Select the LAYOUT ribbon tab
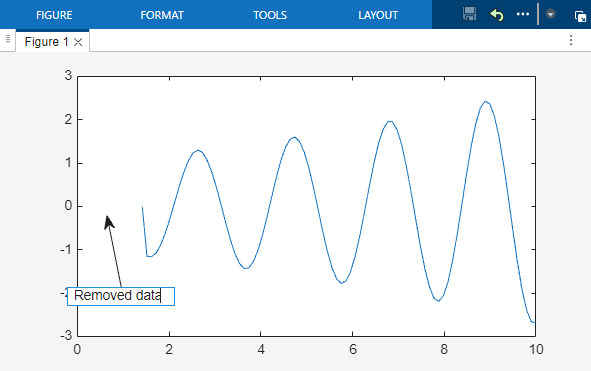This screenshot has width=591, height=371. click(378, 15)
